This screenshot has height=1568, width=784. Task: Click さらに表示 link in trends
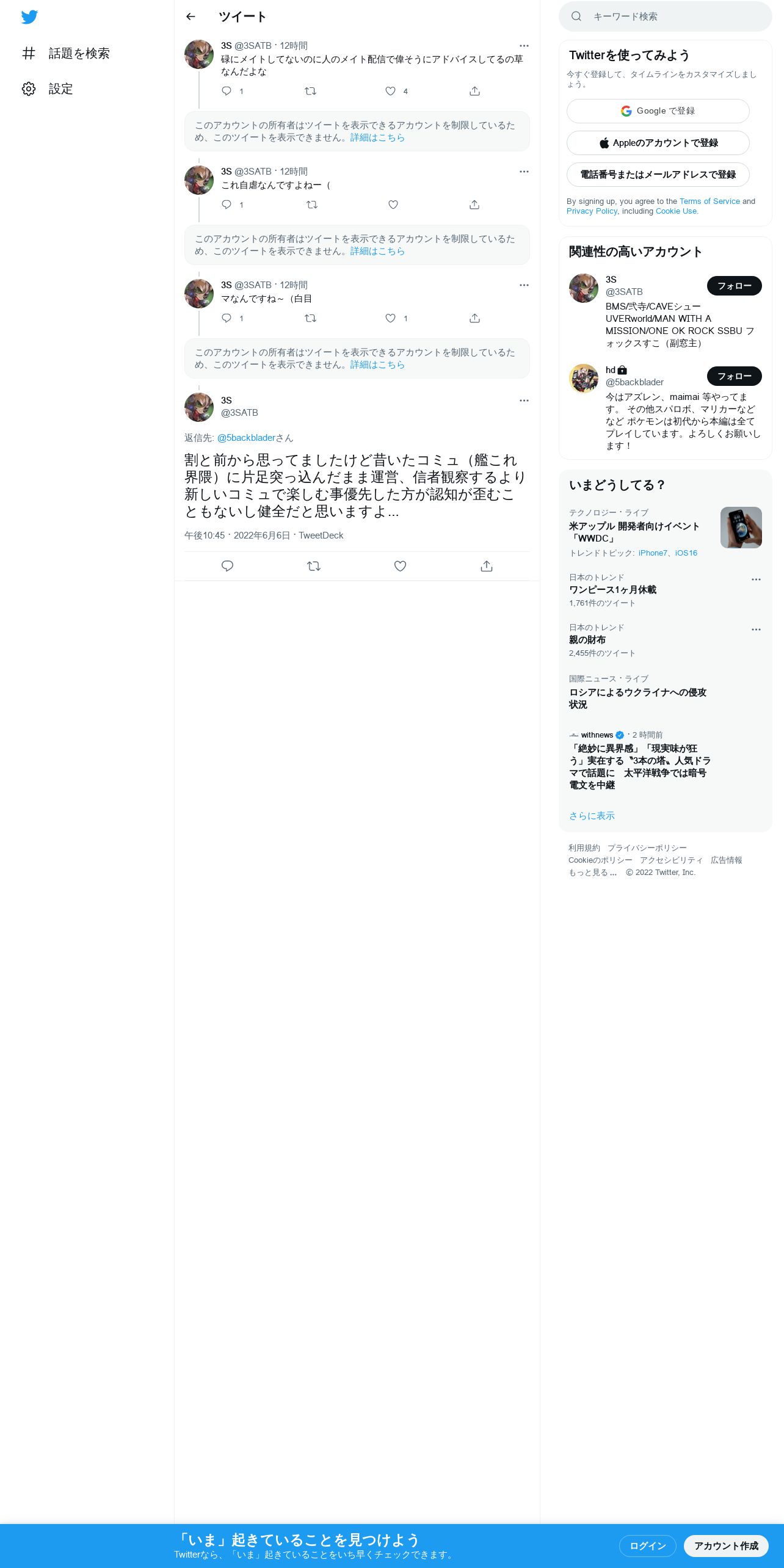592,816
